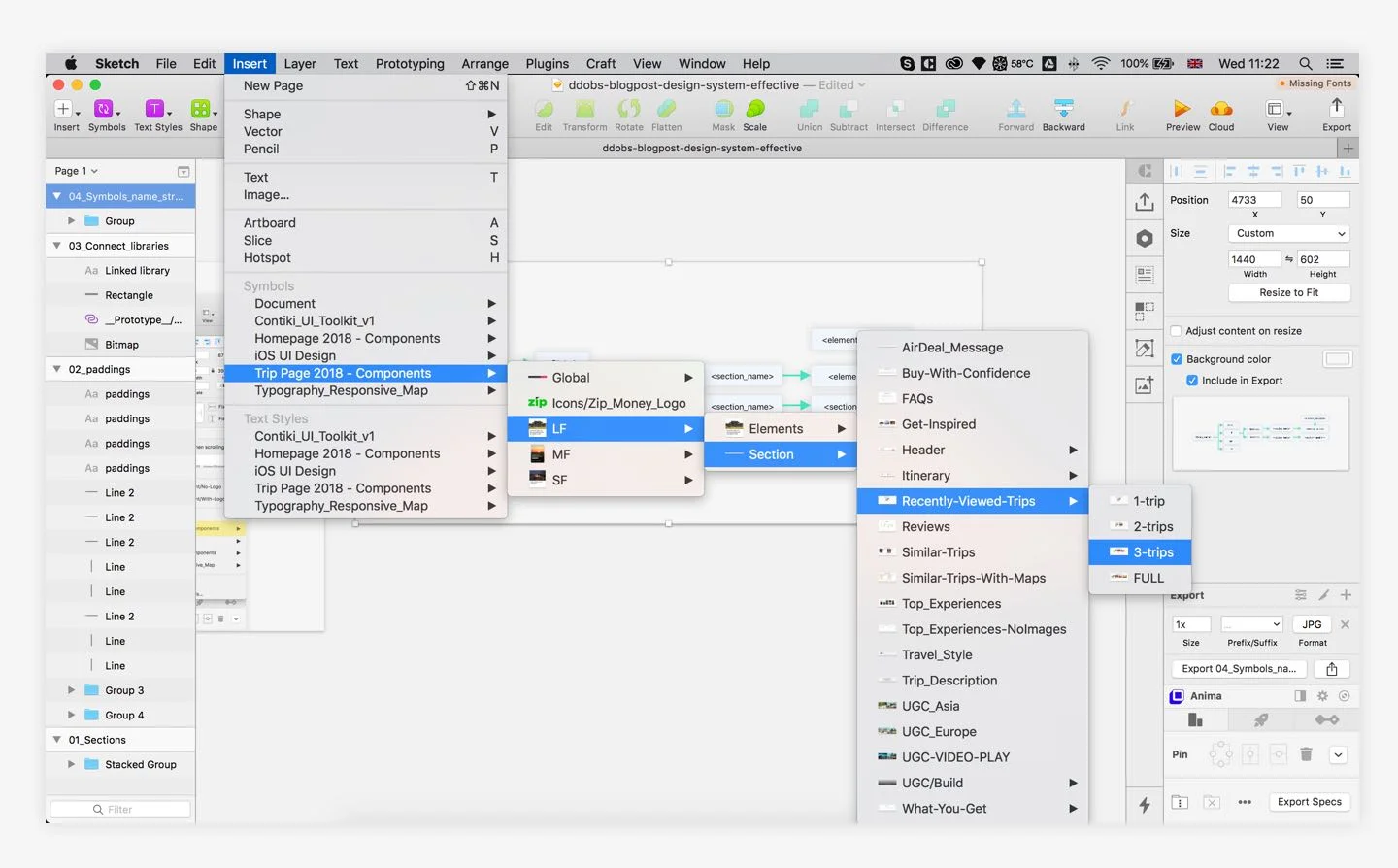Click the Flatten toolbar icon
Viewport: 1398px width, 868px height.
click(666, 110)
